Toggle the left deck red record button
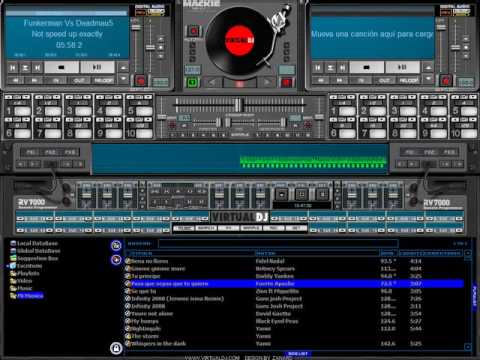The image size is (480, 360). (141, 81)
